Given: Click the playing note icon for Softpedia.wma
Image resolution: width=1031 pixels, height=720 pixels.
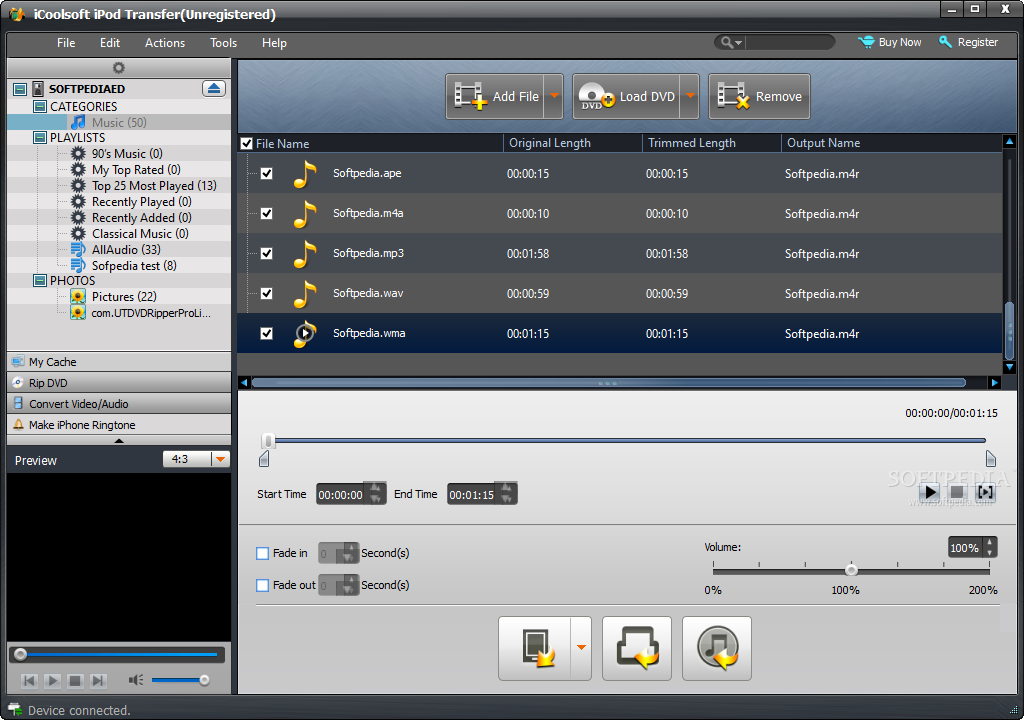Looking at the screenshot, I should point(304,334).
